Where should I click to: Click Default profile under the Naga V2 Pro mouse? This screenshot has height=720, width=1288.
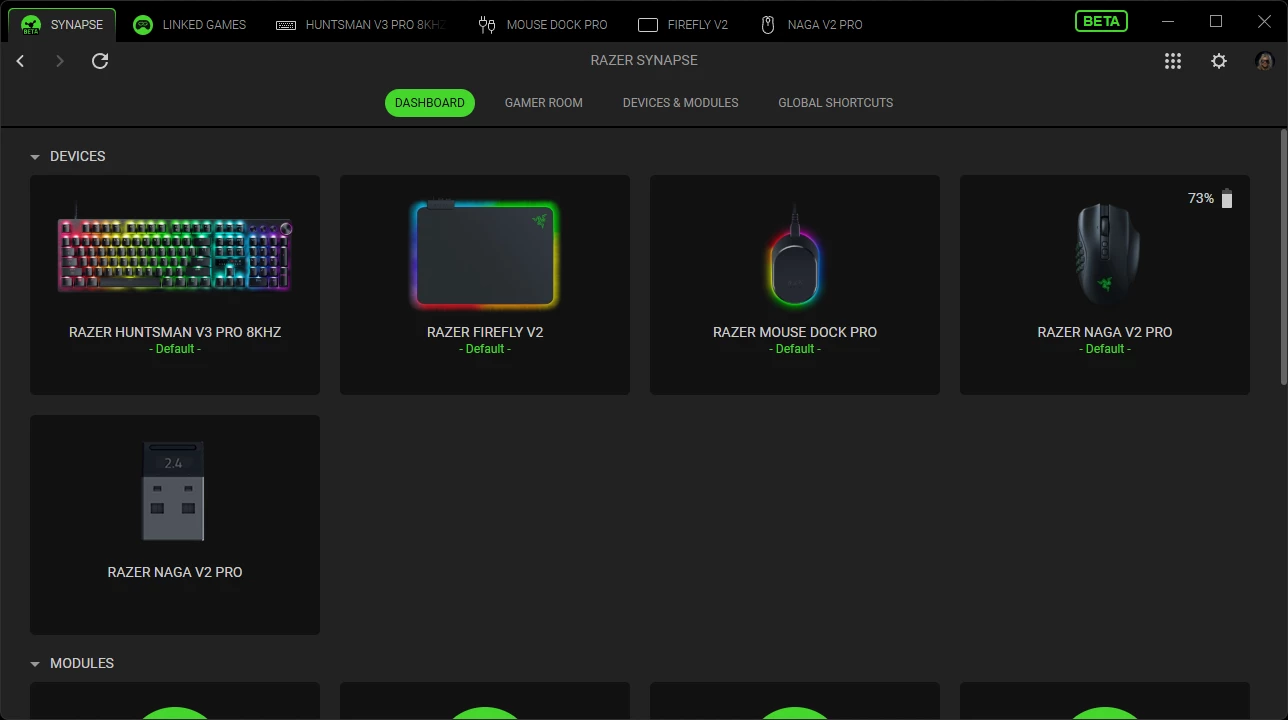[1105, 349]
